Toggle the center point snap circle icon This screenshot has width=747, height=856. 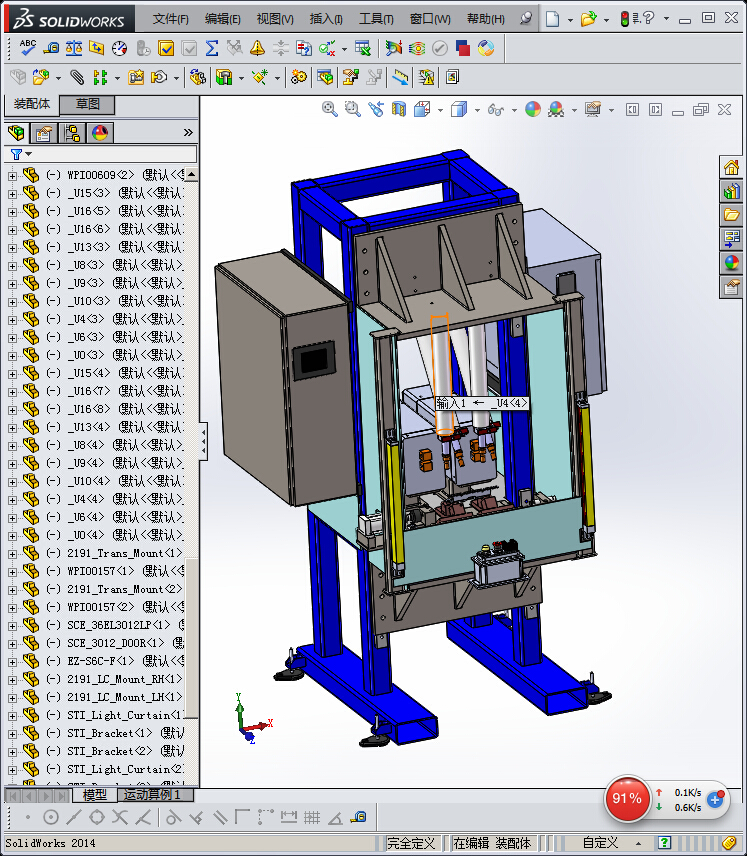[x=51, y=817]
